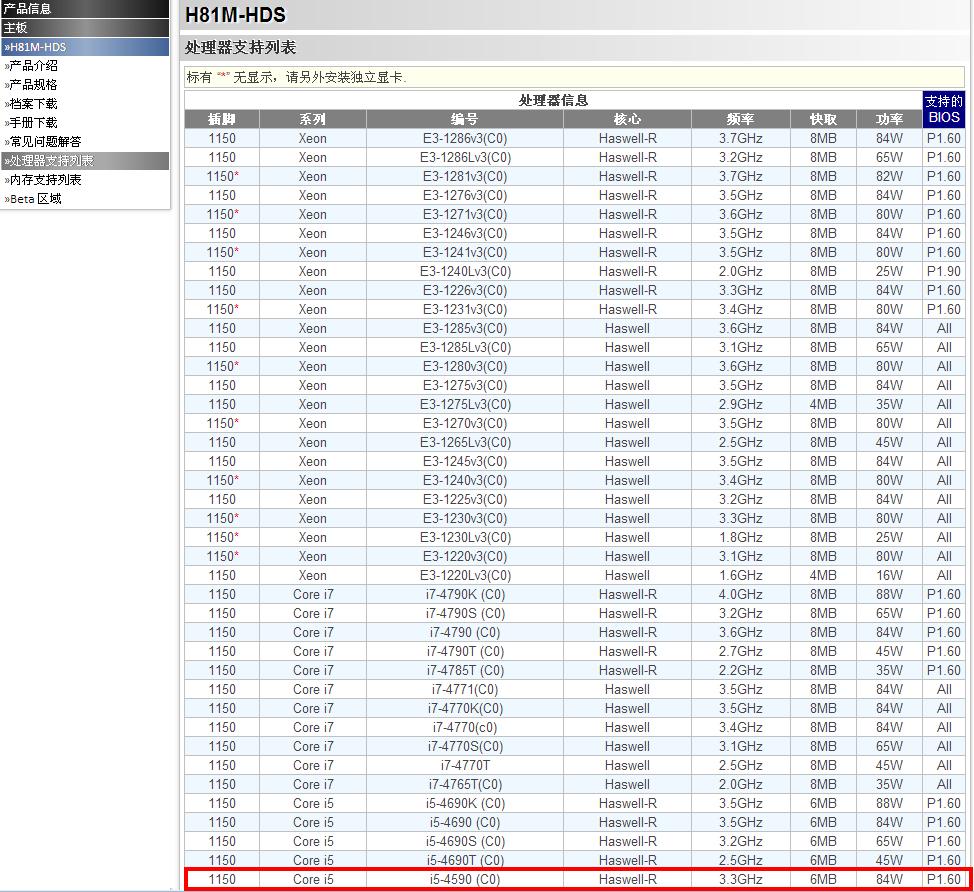Click the 支持的 BIOS column header
Viewport: 974px width, 892px height.
[943, 109]
